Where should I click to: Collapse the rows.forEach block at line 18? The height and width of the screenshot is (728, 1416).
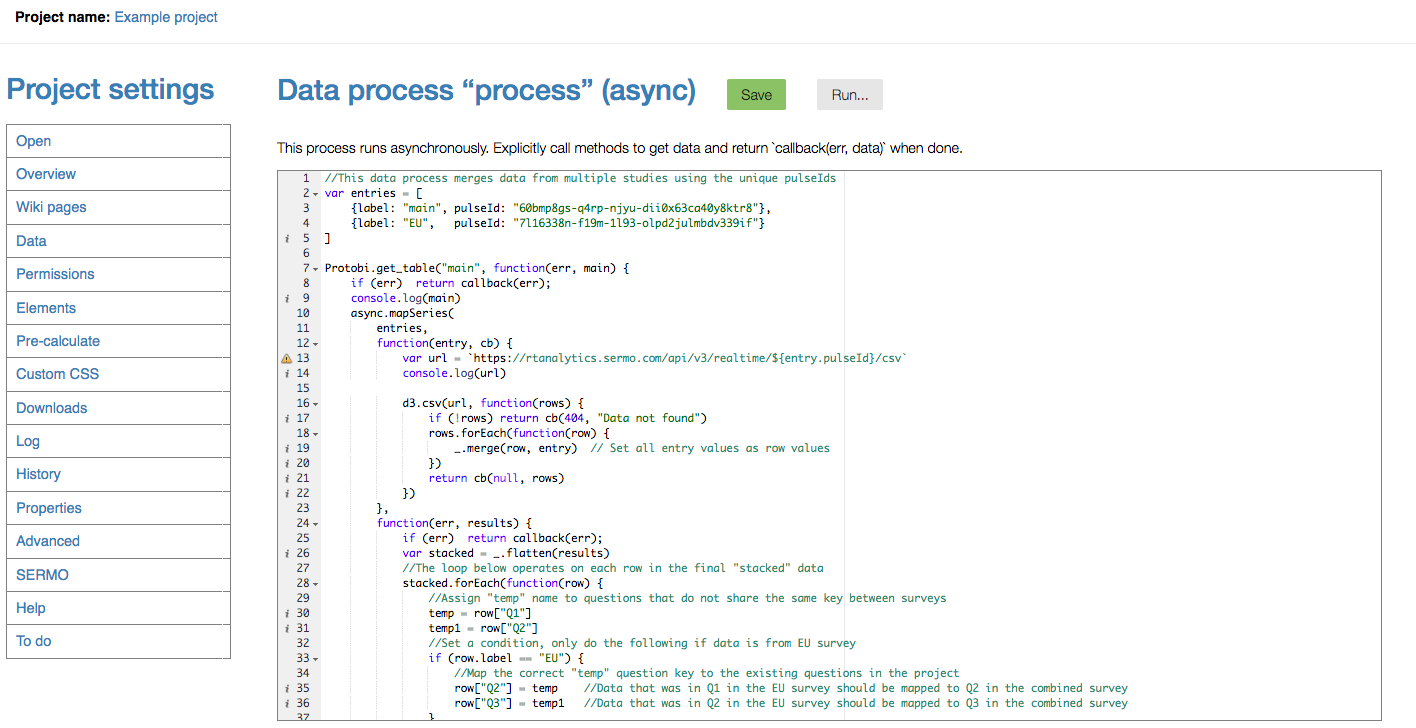tap(315, 433)
